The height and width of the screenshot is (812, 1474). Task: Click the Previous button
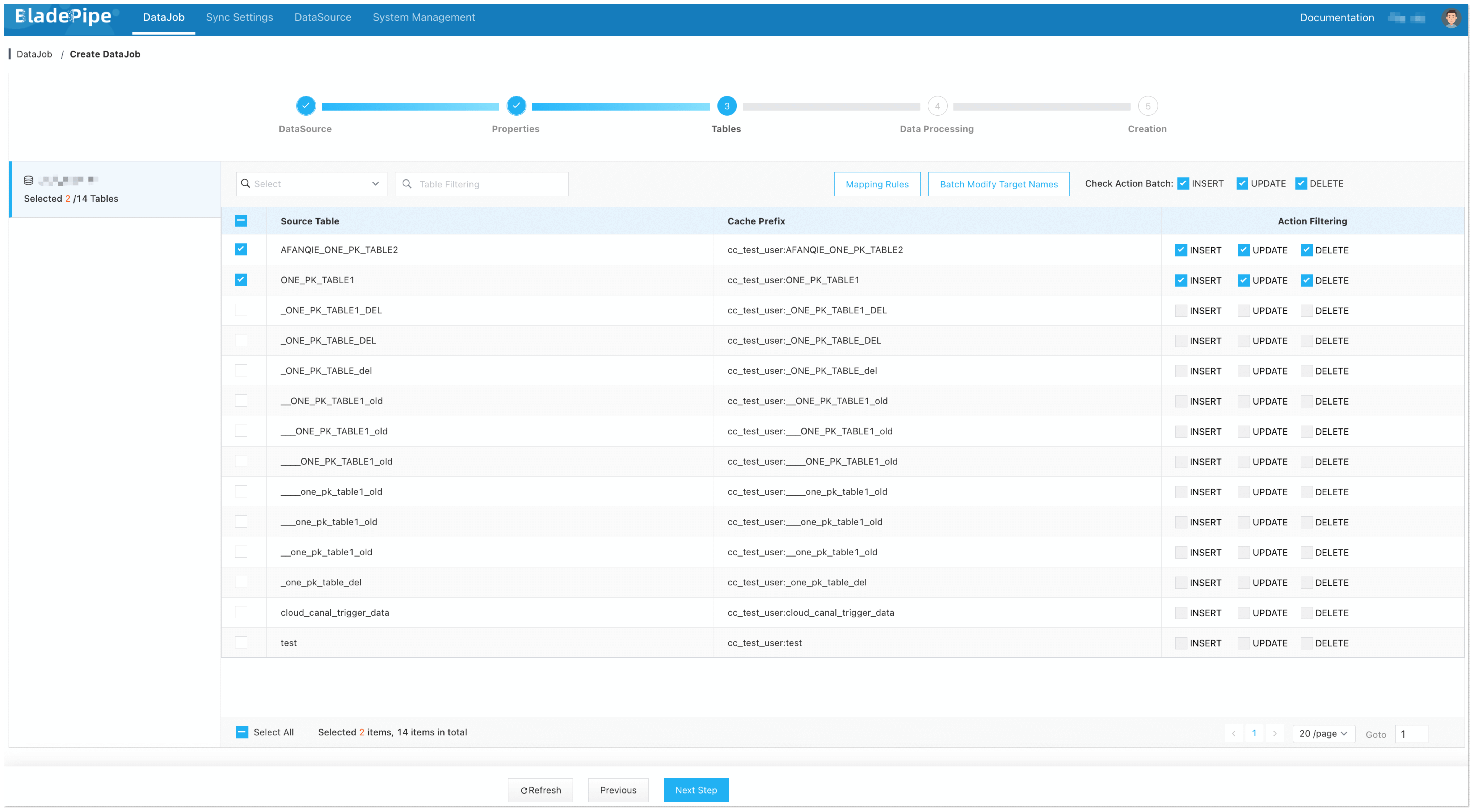[x=618, y=790]
